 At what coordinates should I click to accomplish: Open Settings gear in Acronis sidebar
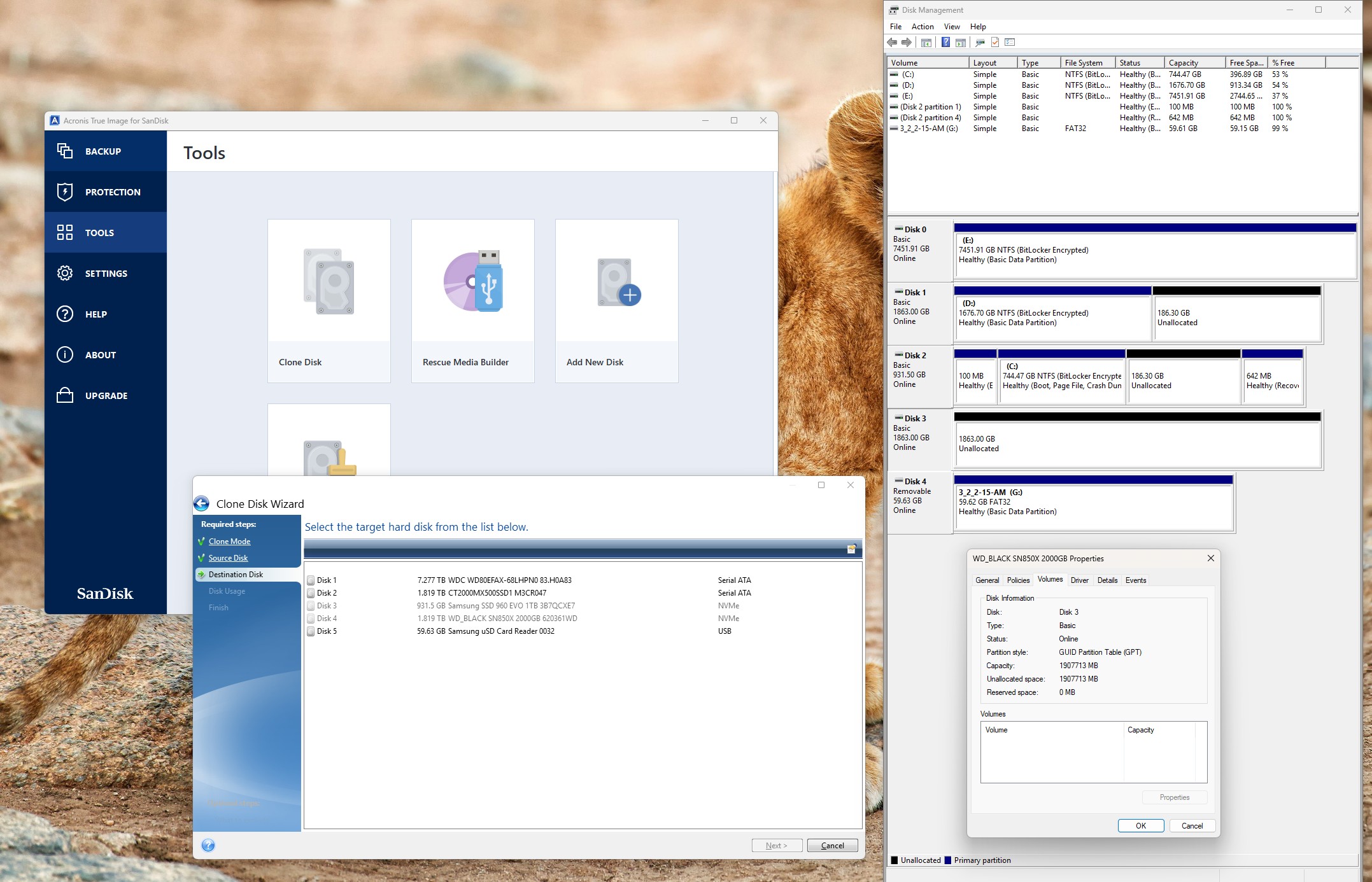(x=106, y=274)
